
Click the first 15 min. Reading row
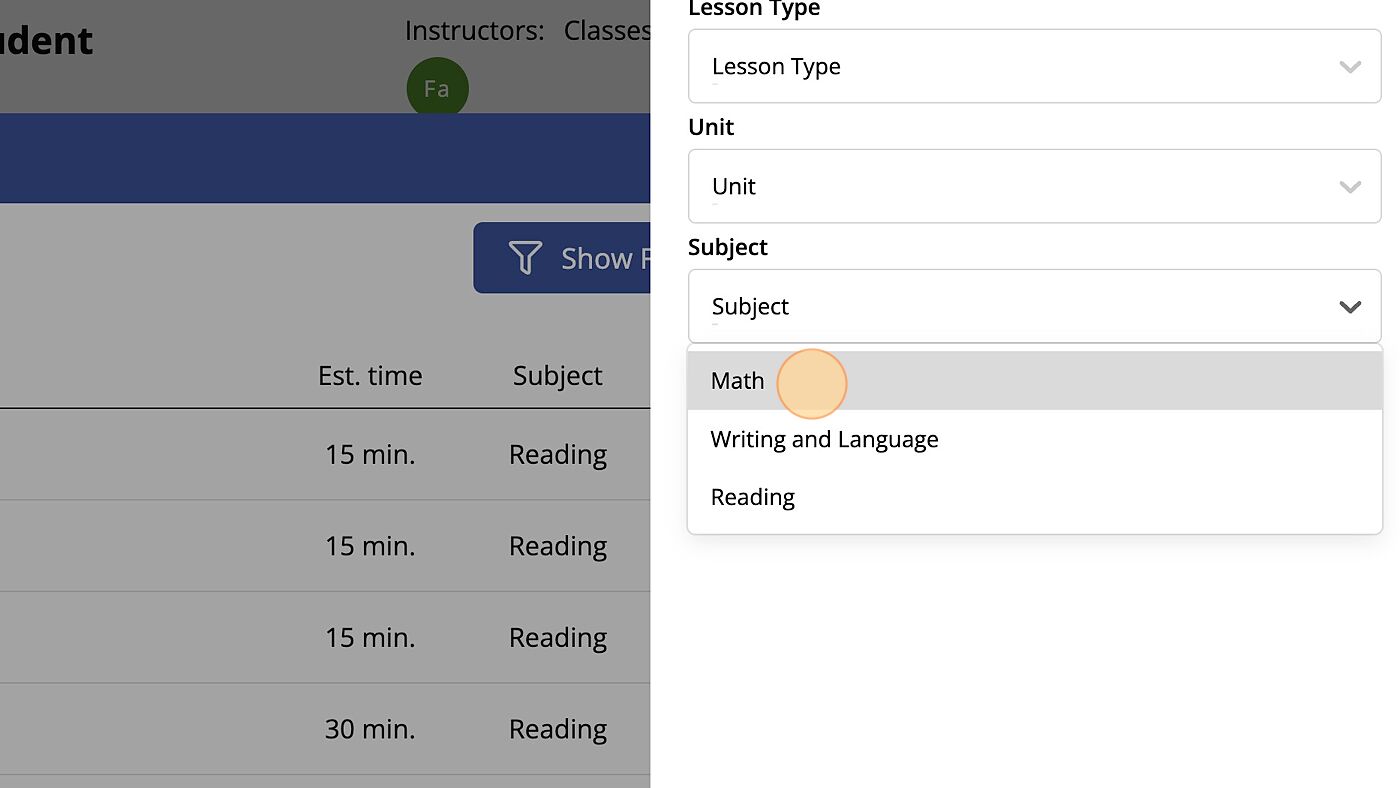(x=370, y=455)
